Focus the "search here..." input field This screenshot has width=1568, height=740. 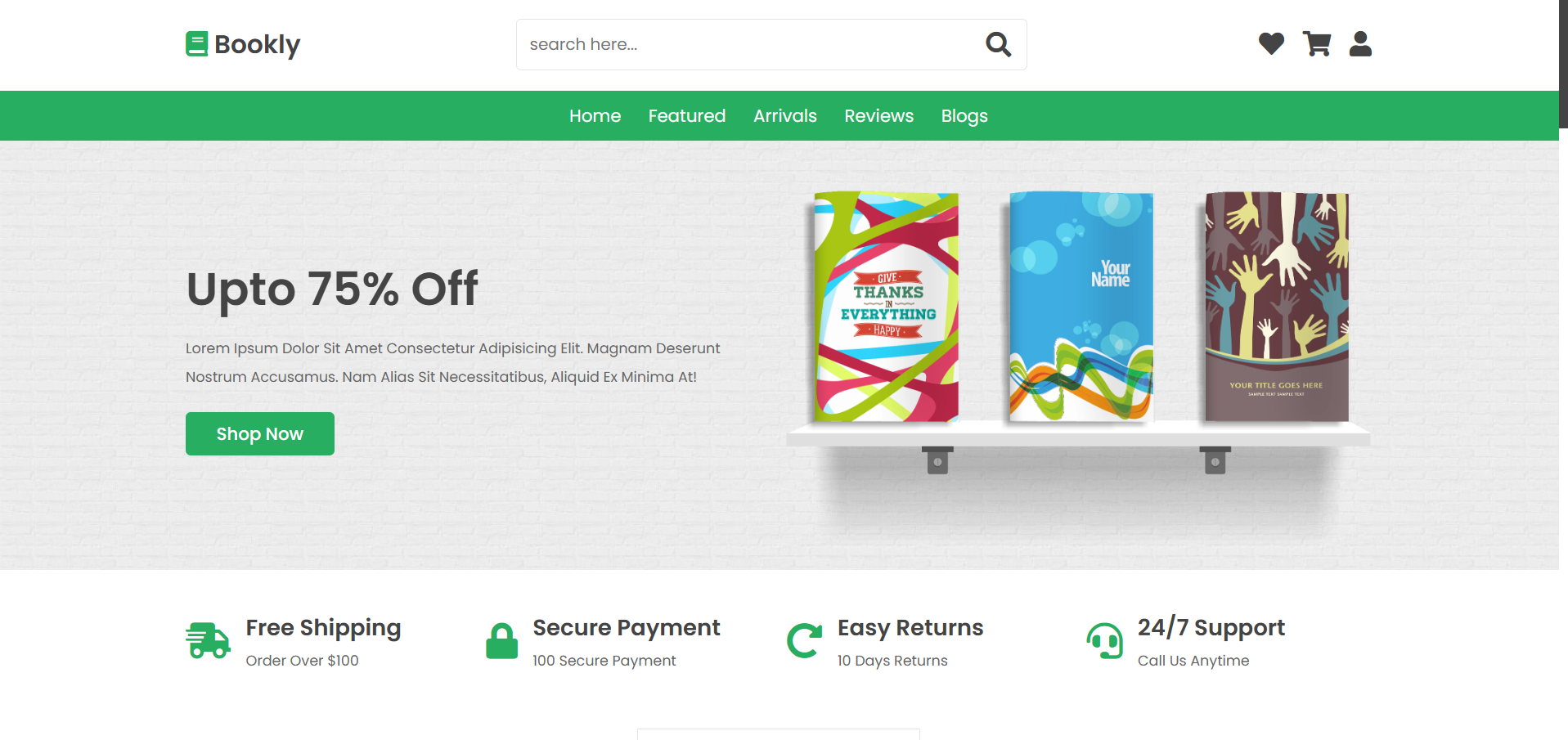click(751, 44)
